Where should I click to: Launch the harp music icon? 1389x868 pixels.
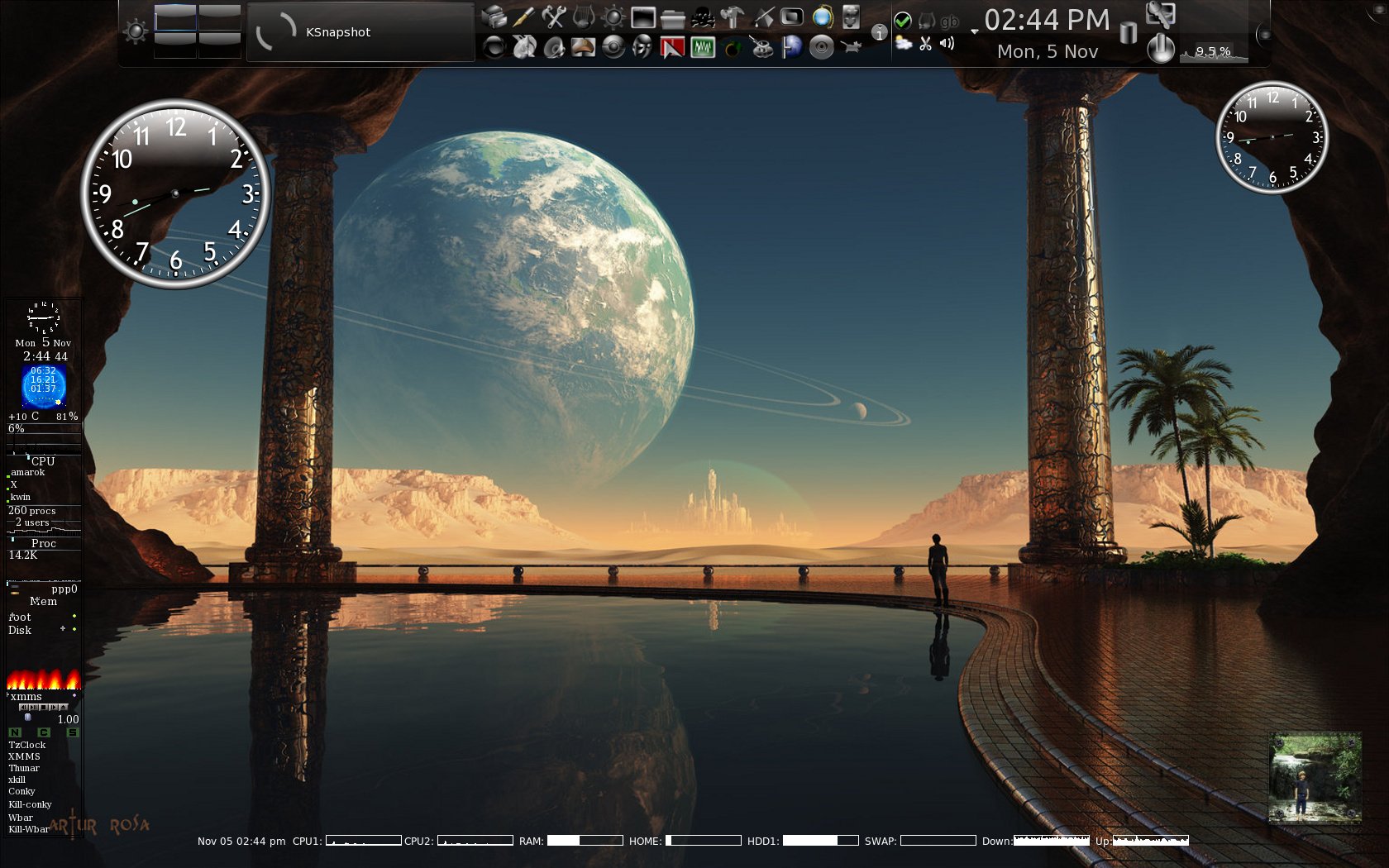tap(583, 17)
